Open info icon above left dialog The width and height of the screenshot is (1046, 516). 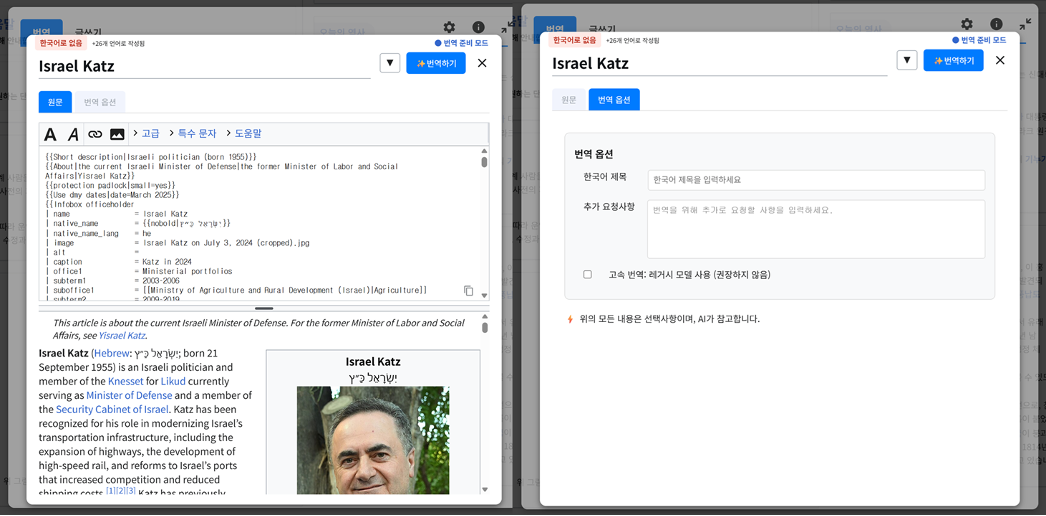click(478, 27)
